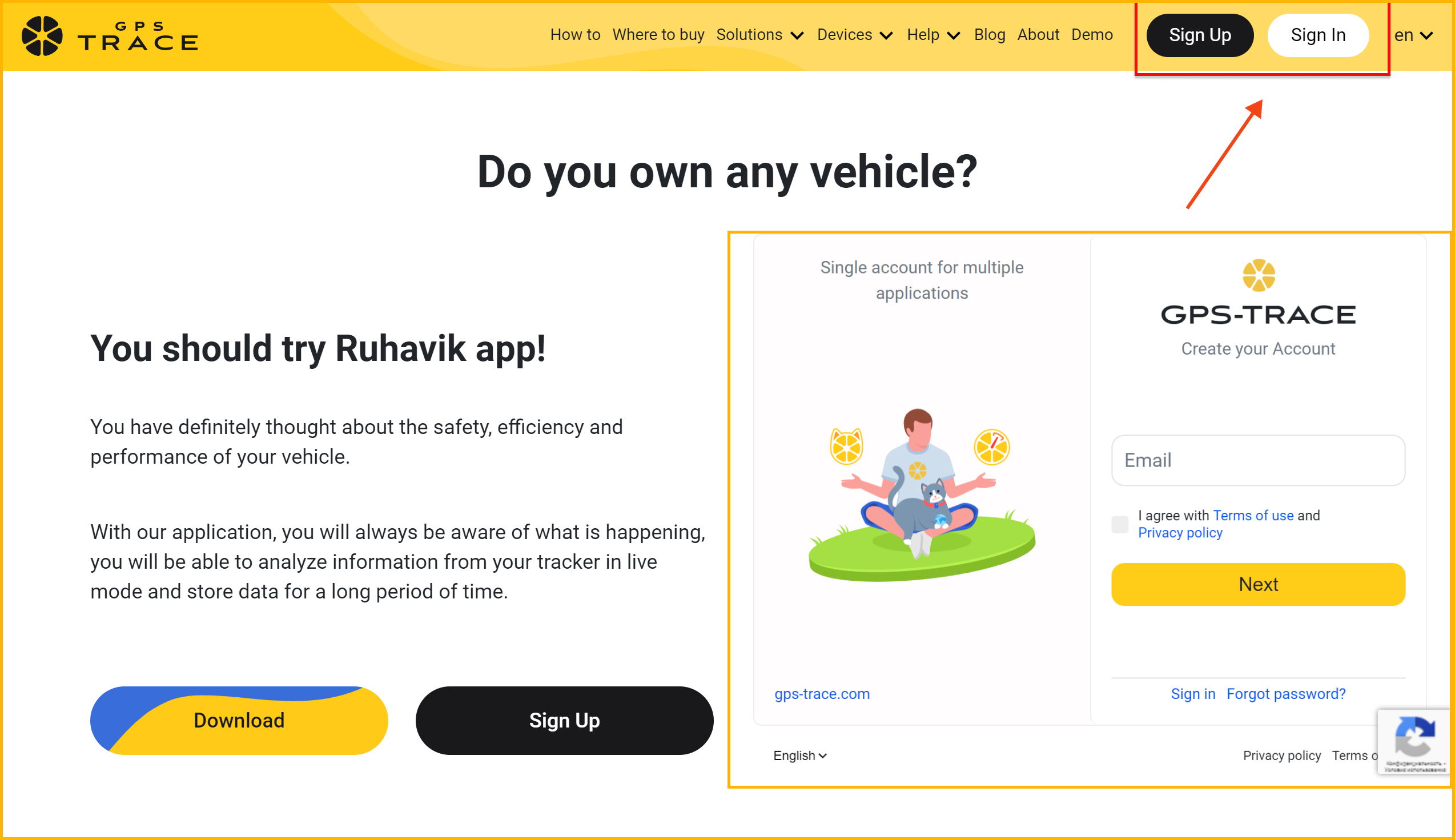Screen dimensions: 1455x840
Task: Click the About menu item
Action: tap(1039, 35)
